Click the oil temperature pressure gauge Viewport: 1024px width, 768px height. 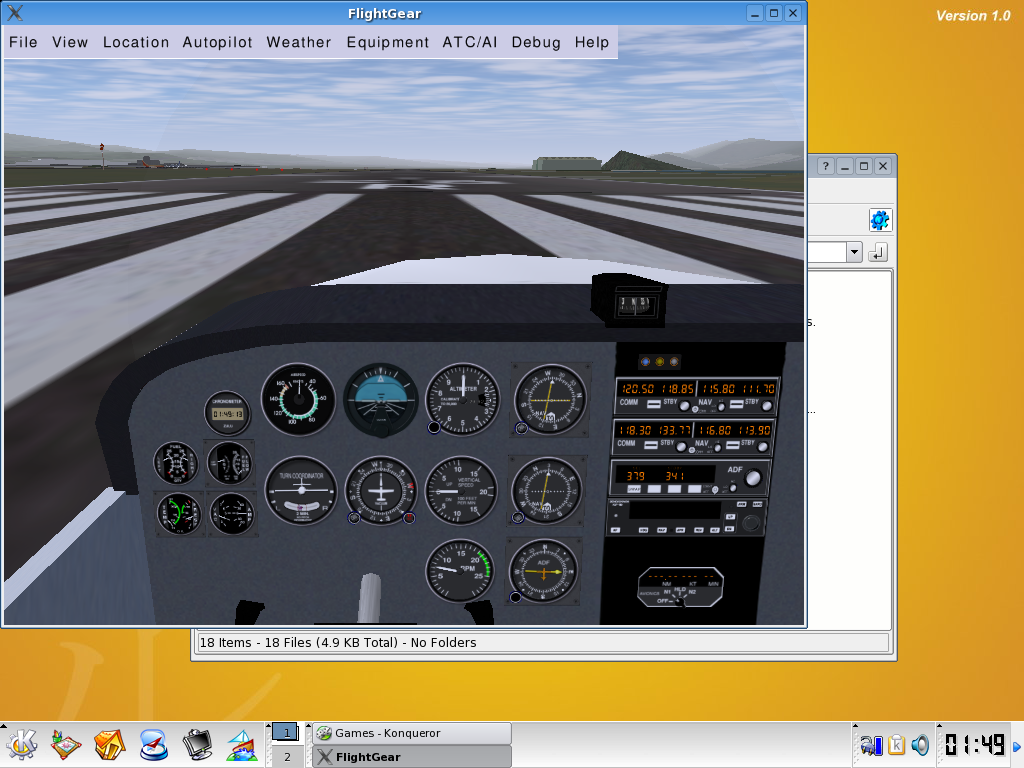tap(178, 514)
